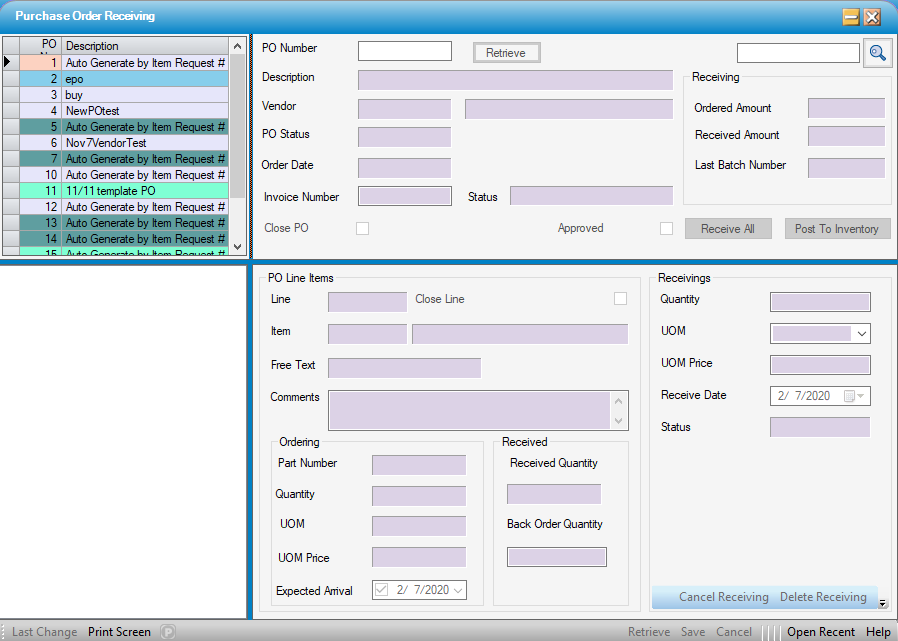Select row marker for PO 1
The width and height of the screenshot is (898, 641).
pos(10,62)
